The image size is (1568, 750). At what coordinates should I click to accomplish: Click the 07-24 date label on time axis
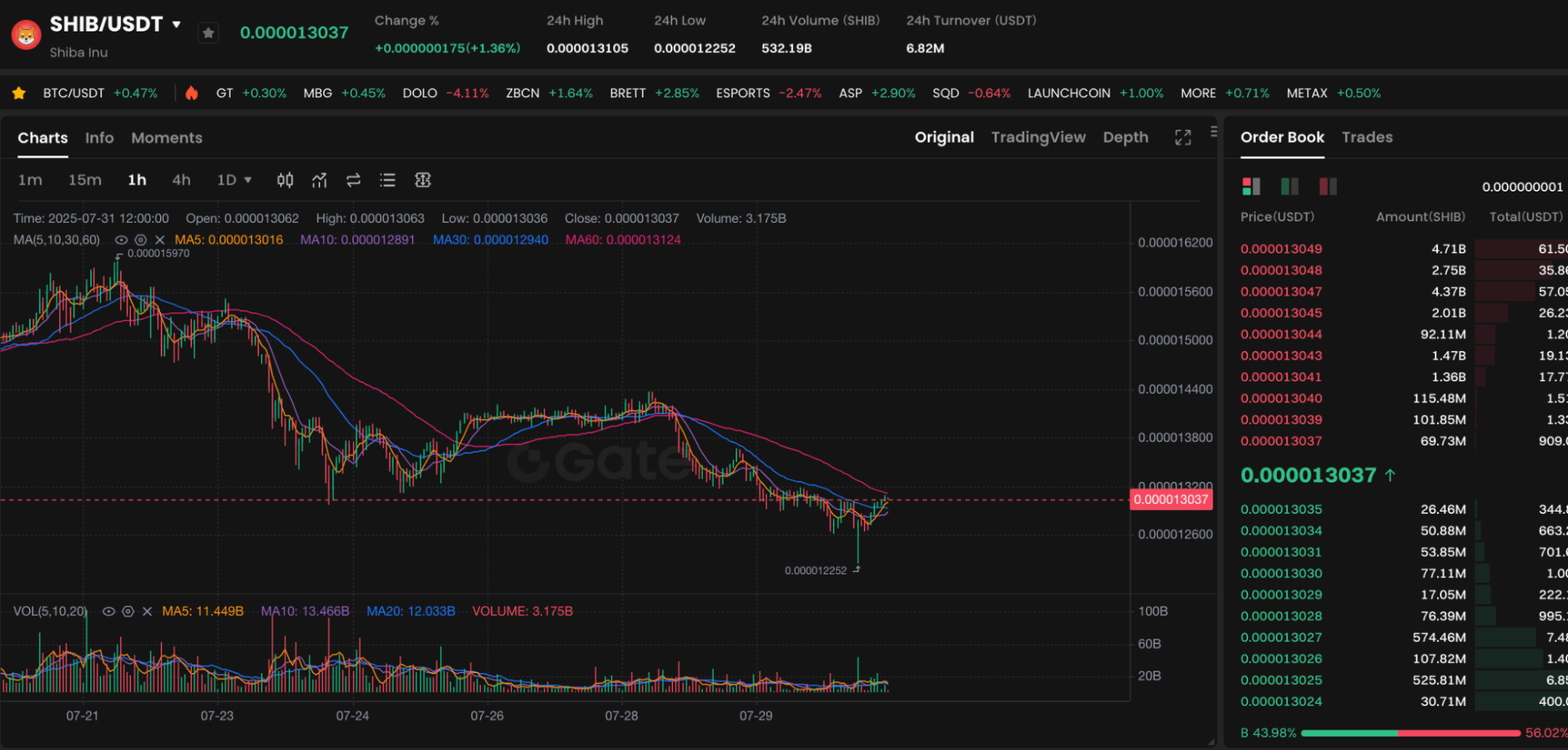coord(352,715)
